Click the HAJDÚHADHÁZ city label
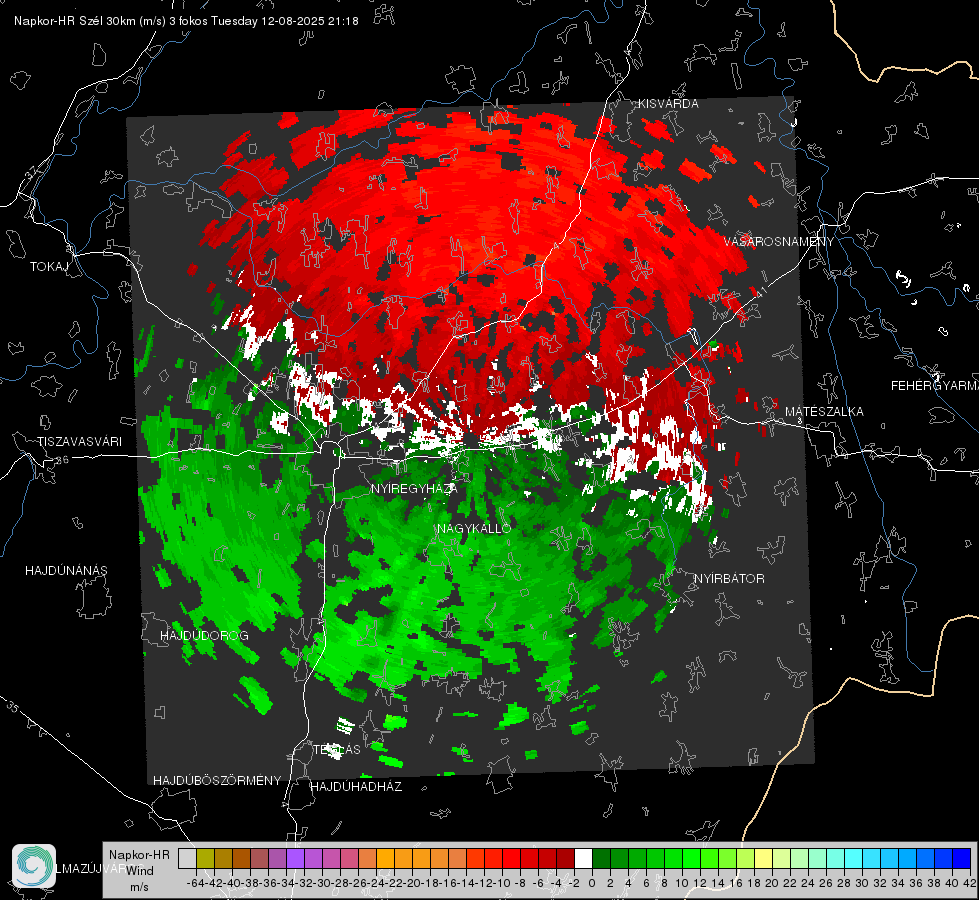This screenshot has height=900, width=979. [356, 787]
